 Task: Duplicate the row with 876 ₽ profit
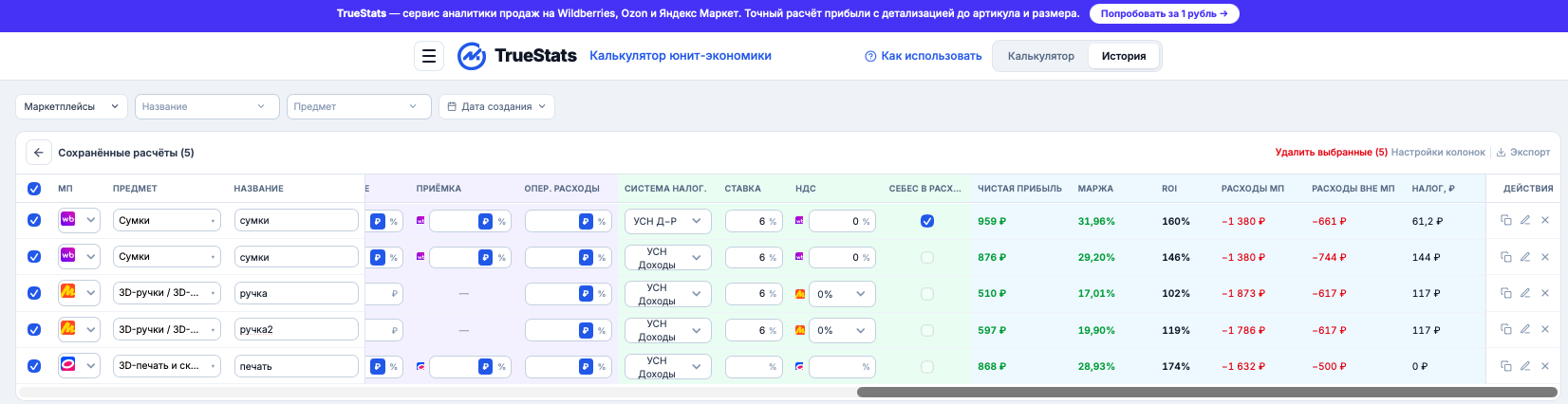[x=1505, y=257]
